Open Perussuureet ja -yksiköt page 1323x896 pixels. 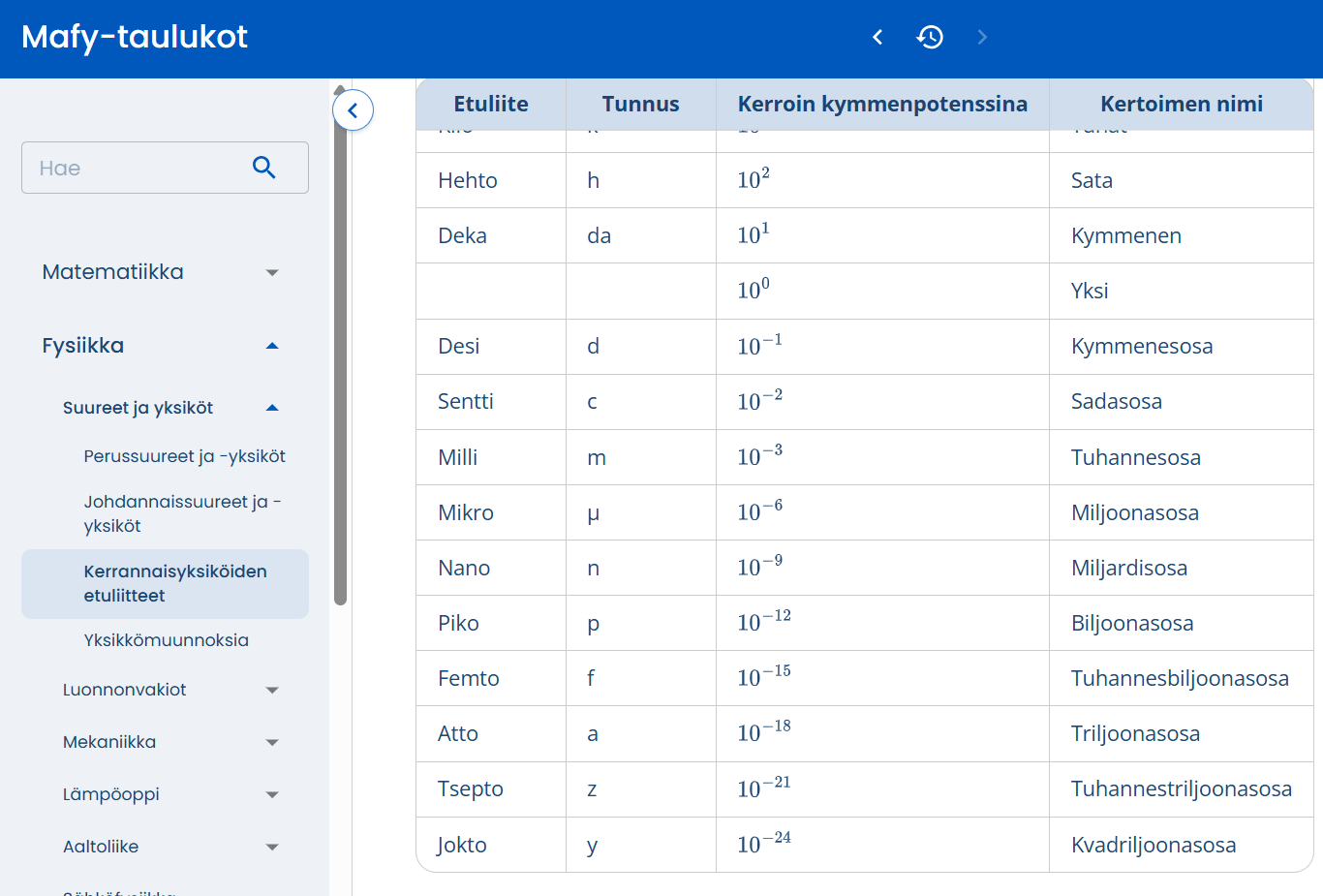tap(185, 456)
